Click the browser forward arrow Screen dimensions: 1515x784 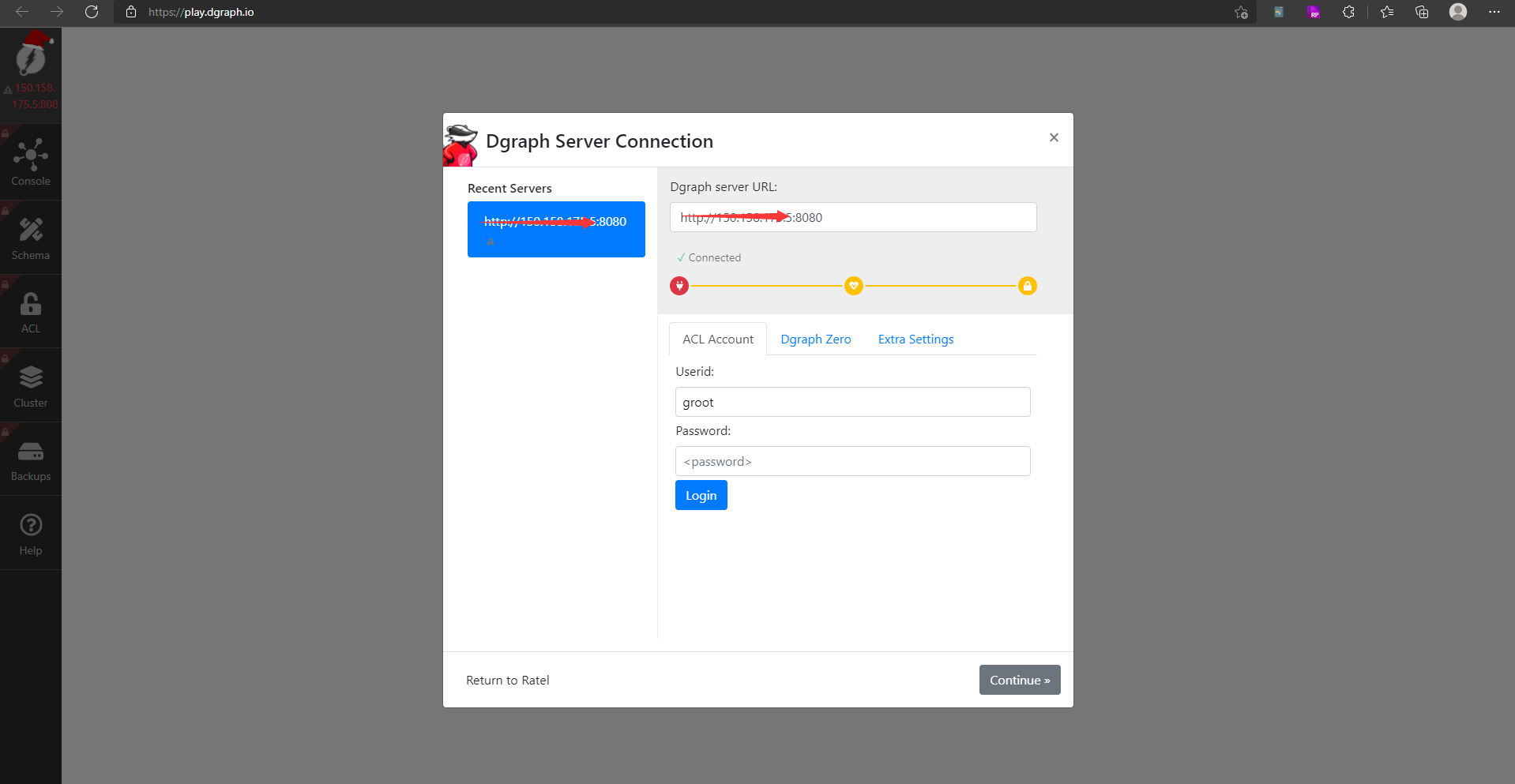(57, 12)
